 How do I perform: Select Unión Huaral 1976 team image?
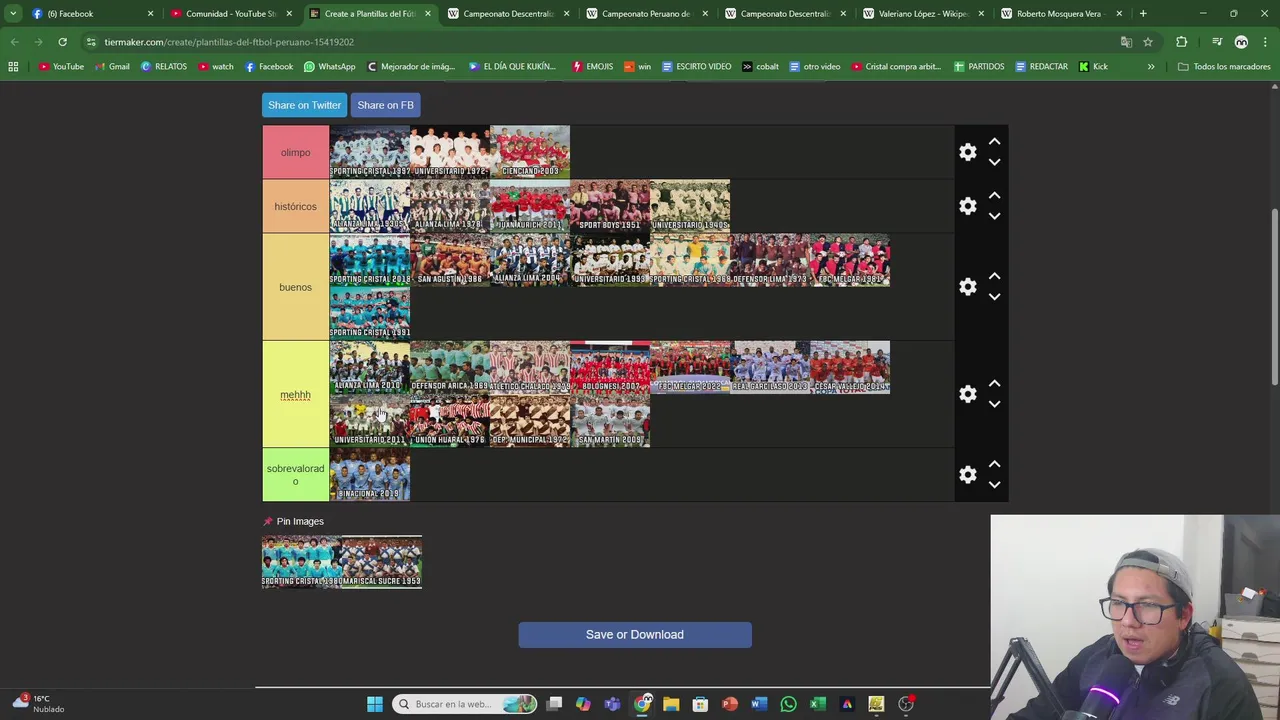tap(450, 421)
